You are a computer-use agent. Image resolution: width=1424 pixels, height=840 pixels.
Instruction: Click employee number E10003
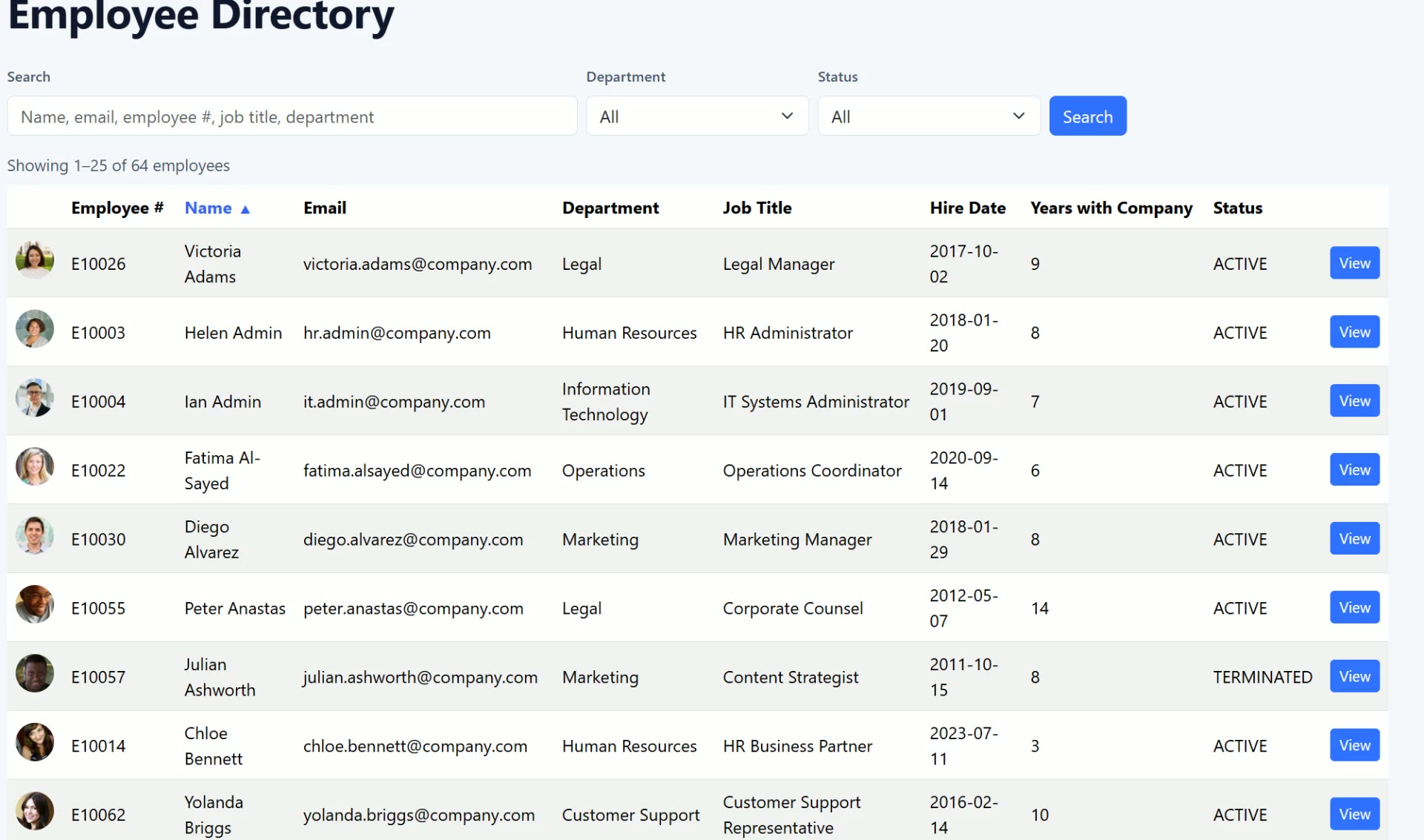[x=98, y=333]
